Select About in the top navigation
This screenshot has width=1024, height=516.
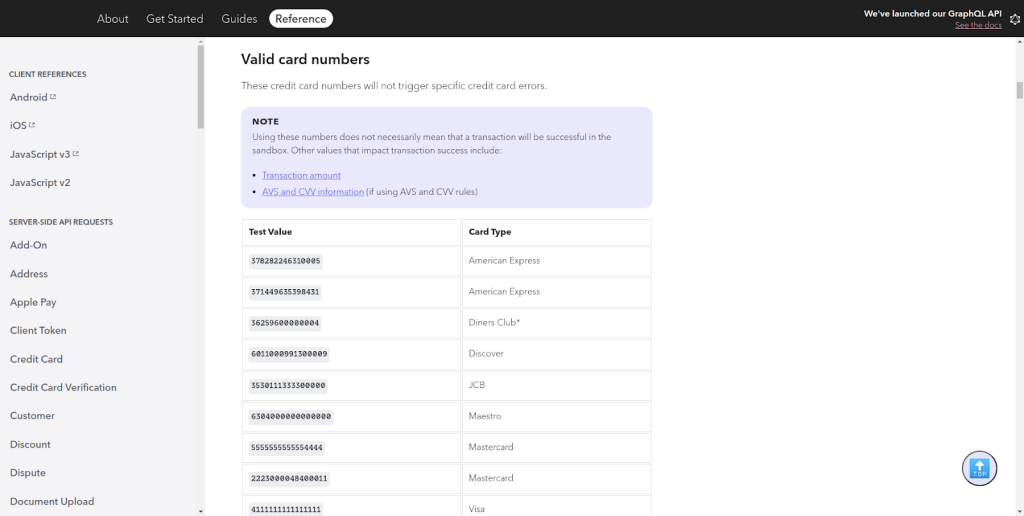(113, 19)
